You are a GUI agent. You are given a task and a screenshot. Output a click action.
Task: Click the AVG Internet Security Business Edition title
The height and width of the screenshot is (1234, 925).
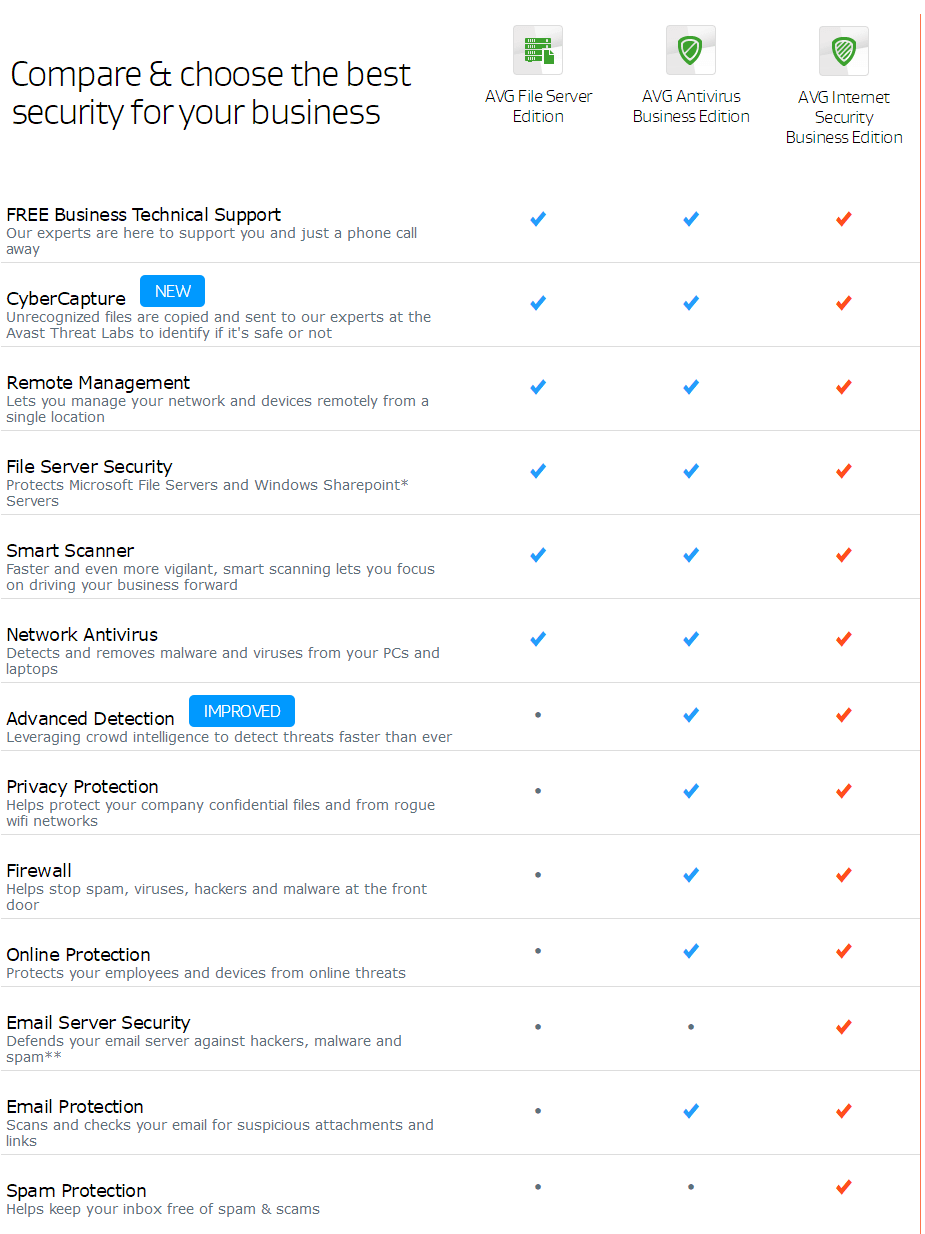[844, 117]
